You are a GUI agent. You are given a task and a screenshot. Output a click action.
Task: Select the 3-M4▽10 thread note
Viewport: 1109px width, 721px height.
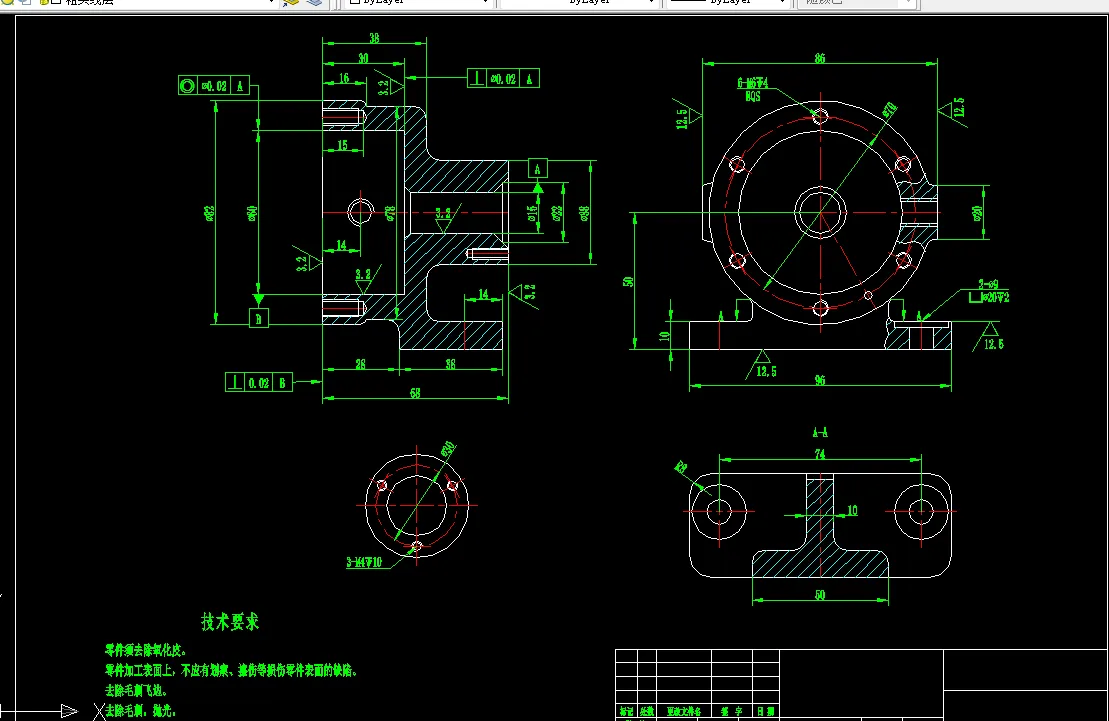(x=364, y=563)
